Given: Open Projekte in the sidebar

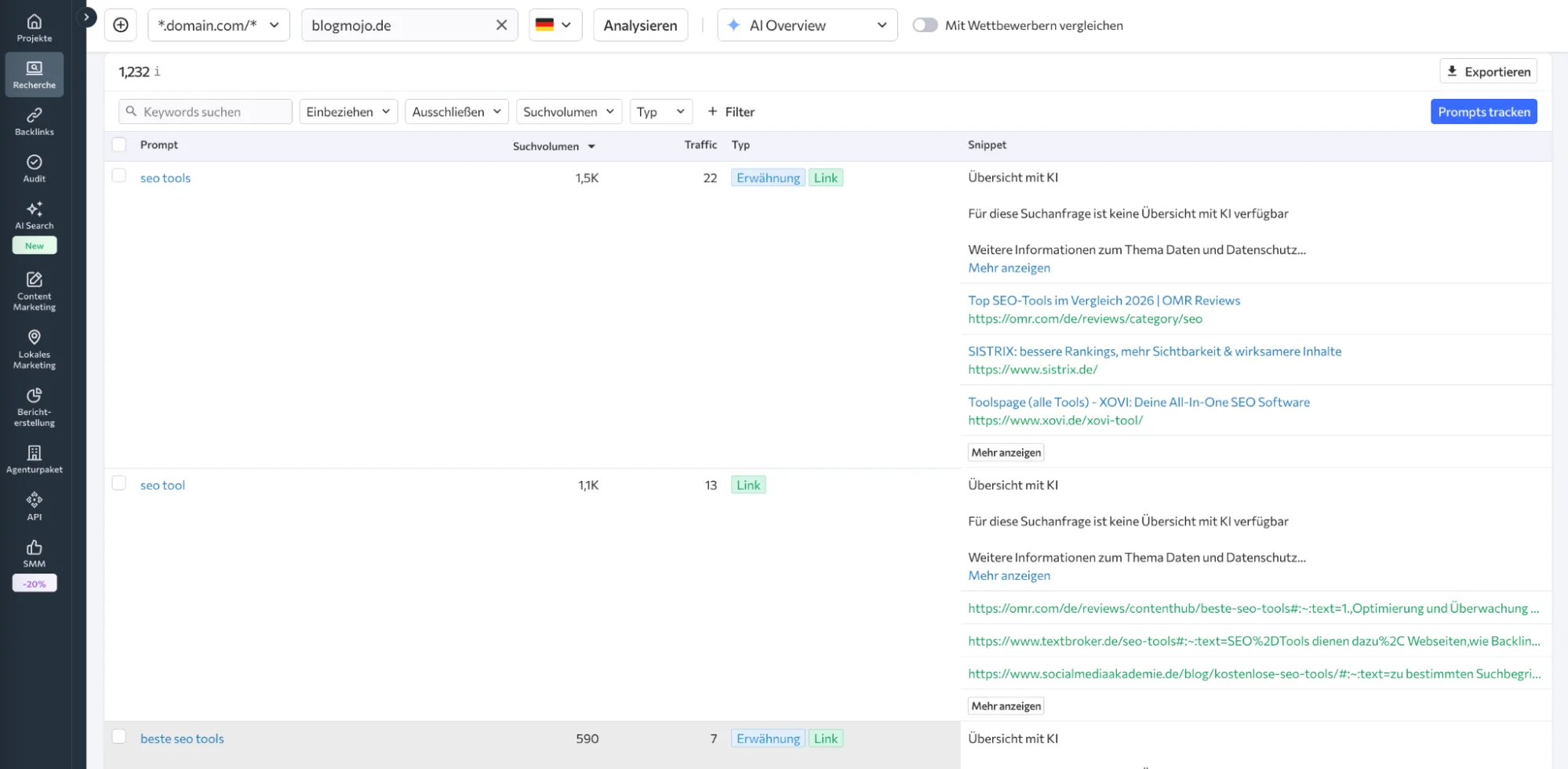Looking at the screenshot, I should click(x=35, y=27).
